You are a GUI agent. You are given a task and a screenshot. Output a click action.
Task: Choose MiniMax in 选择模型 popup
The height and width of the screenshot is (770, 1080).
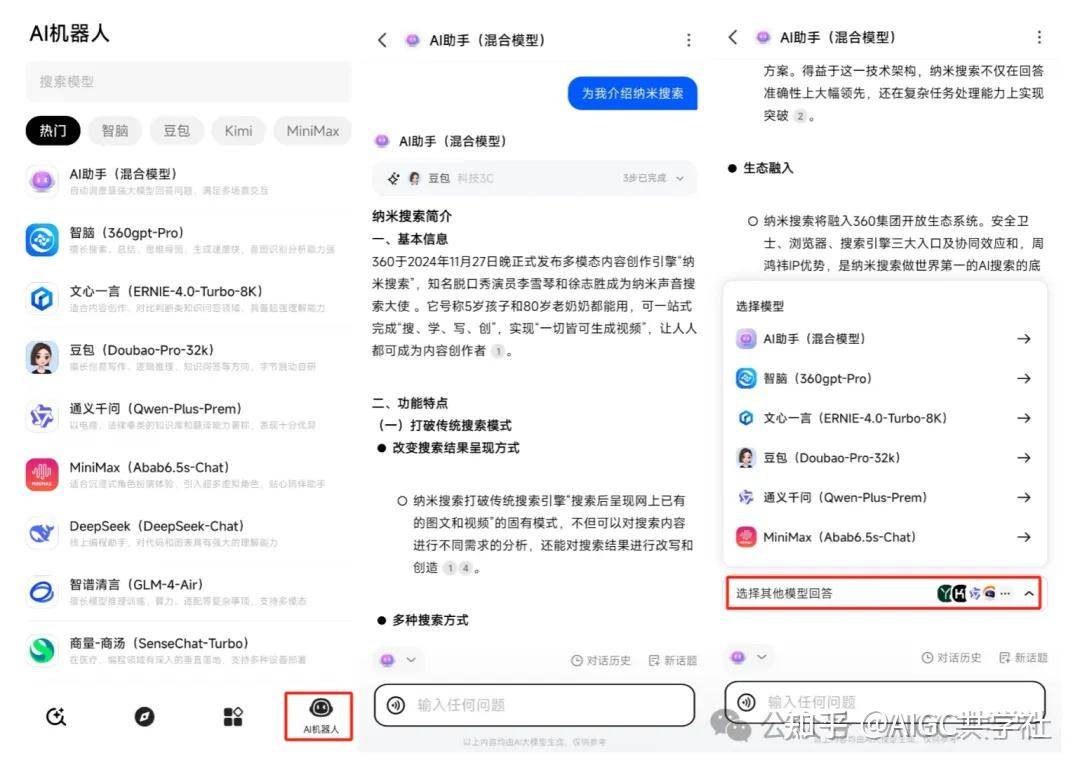point(884,537)
